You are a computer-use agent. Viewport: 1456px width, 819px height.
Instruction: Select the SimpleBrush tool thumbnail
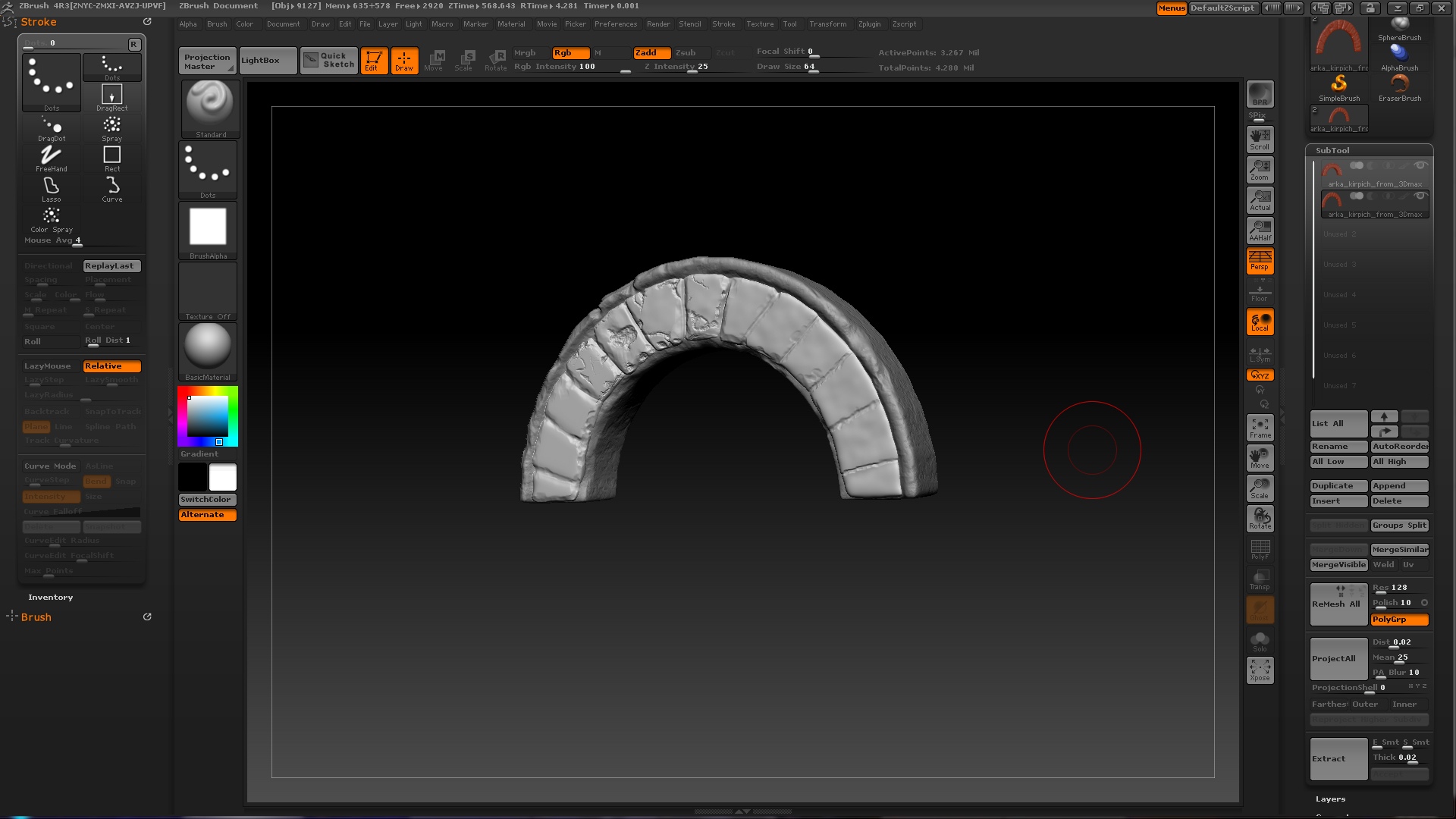[1339, 86]
